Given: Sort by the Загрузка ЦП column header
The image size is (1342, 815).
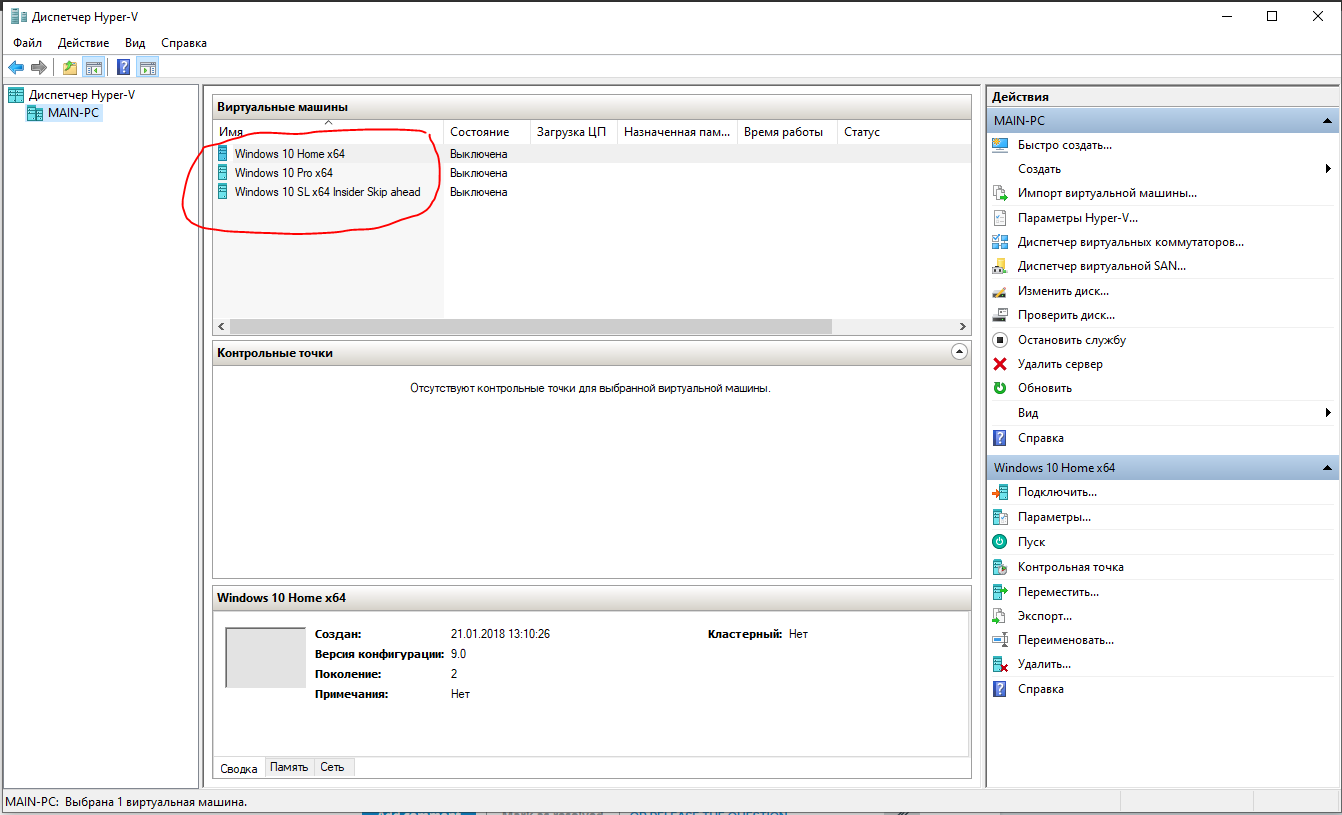Looking at the screenshot, I should (574, 132).
